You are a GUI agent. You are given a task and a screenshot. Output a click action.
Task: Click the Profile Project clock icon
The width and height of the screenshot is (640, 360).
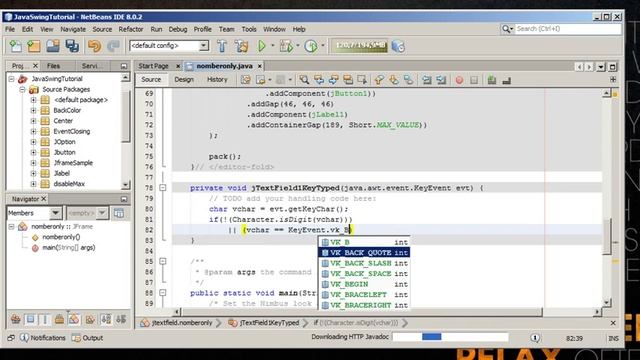(x=311, y=46)
